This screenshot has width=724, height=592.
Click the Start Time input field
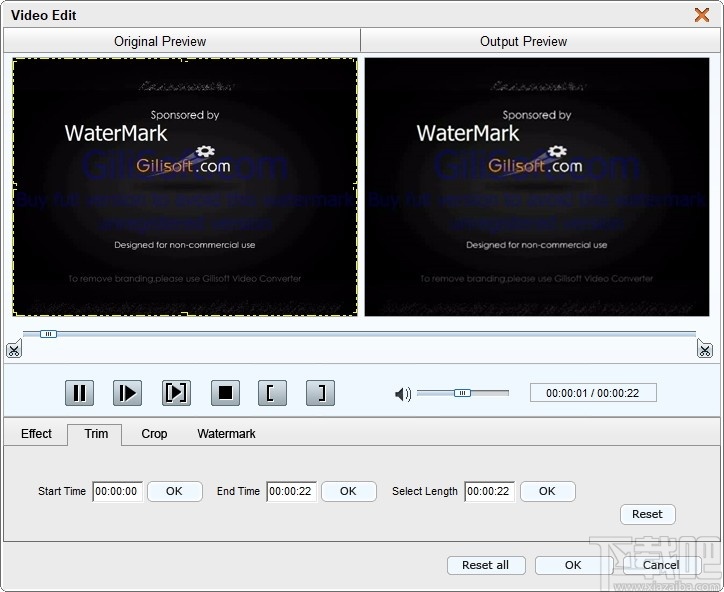[x=117, y=491]
